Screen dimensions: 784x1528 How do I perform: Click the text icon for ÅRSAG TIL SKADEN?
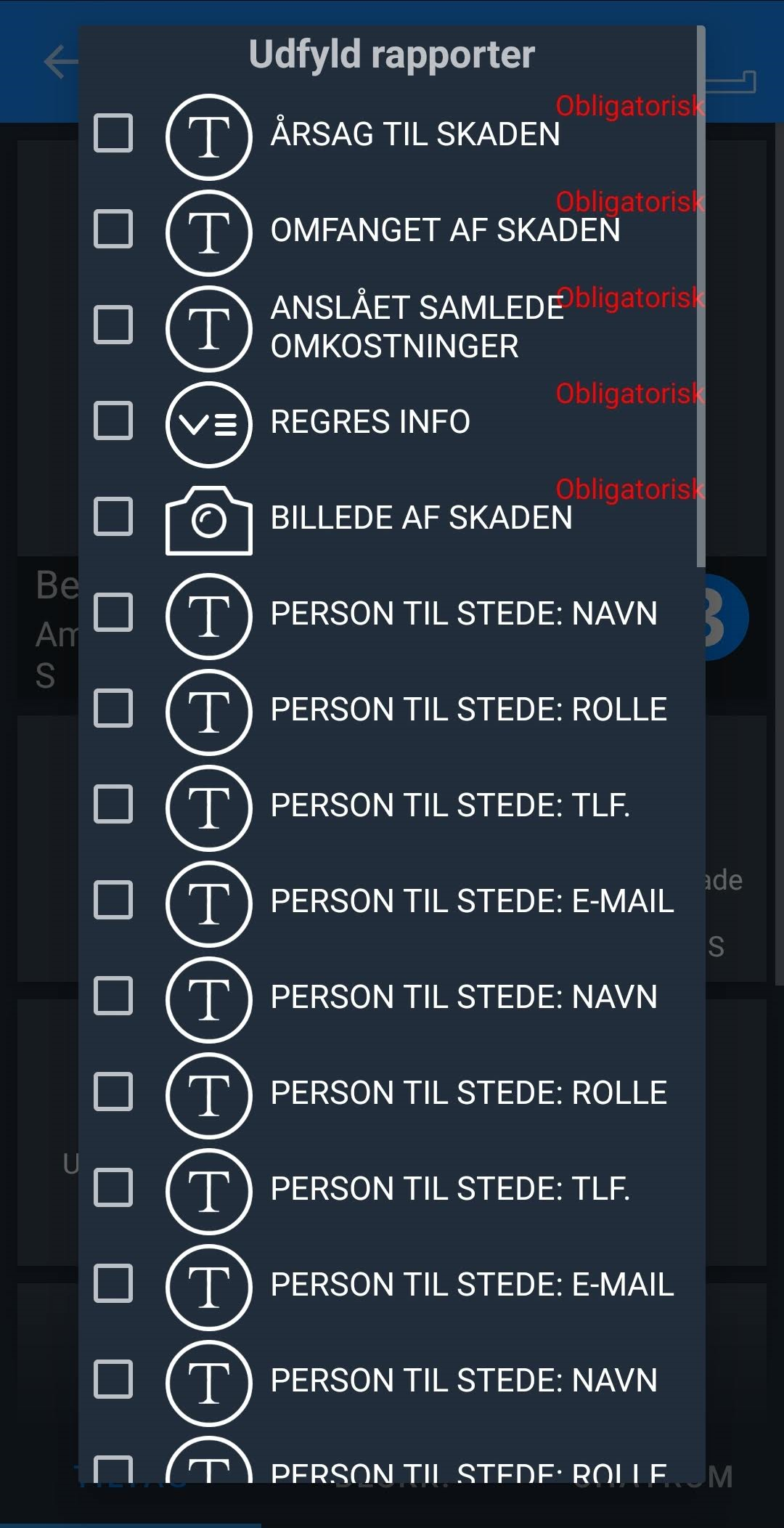[209, 137]
